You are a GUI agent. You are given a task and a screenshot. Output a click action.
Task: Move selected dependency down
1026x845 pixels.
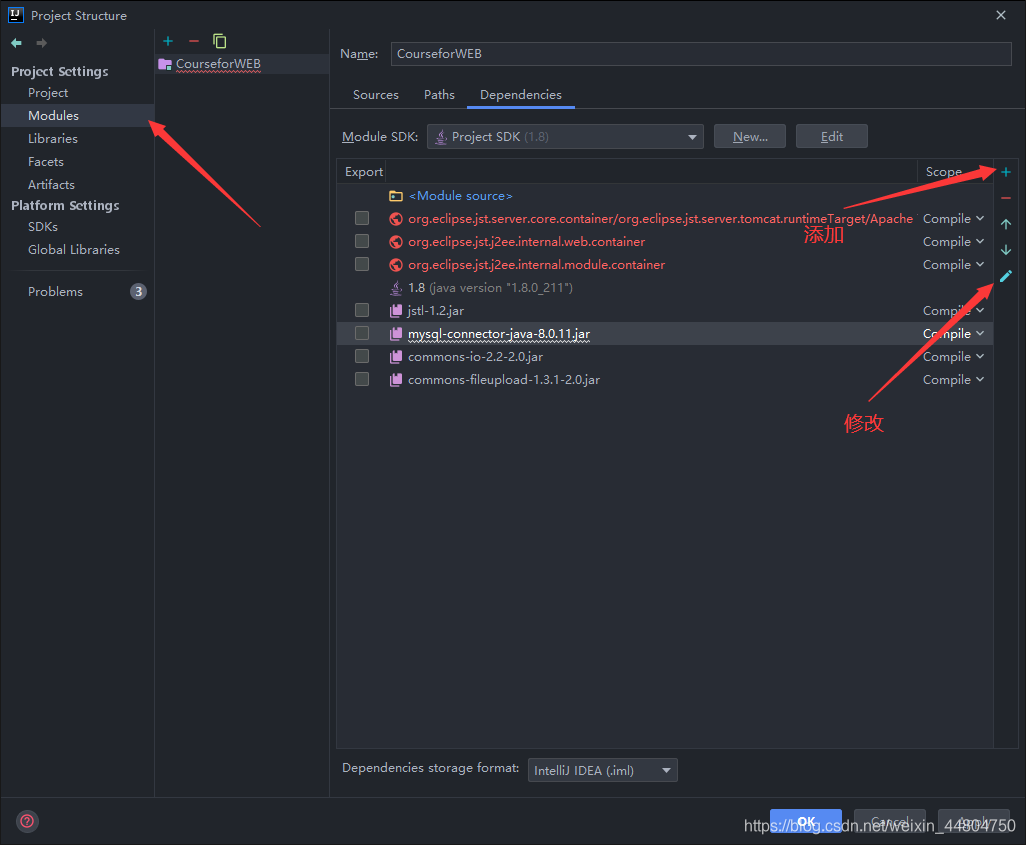[1006, 250]
